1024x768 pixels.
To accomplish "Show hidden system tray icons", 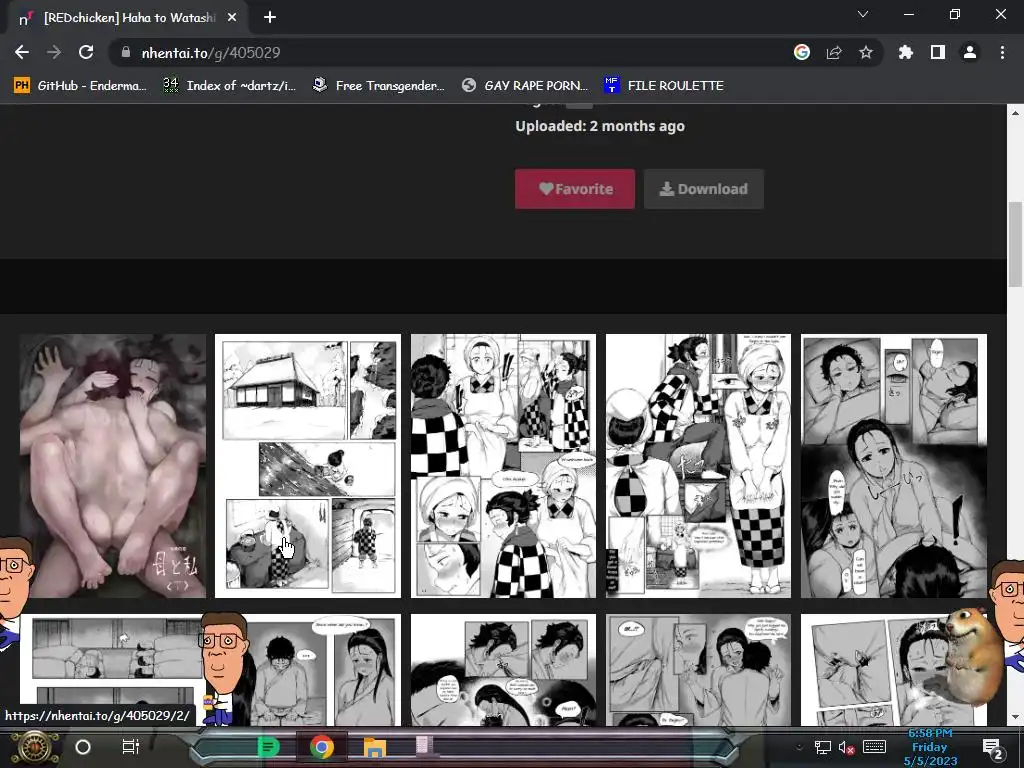I will 799,746.
